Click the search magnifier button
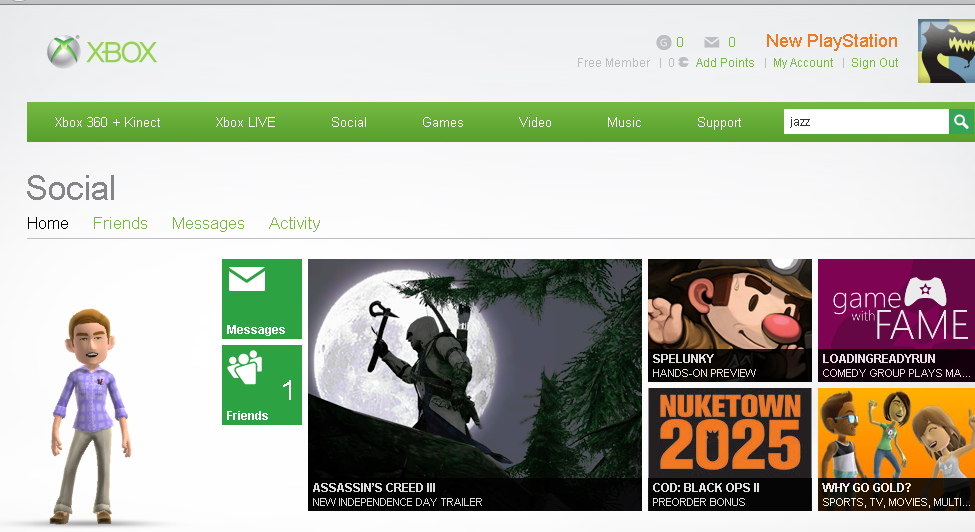This screenshot has height=532, width=975. pos(961,122)
